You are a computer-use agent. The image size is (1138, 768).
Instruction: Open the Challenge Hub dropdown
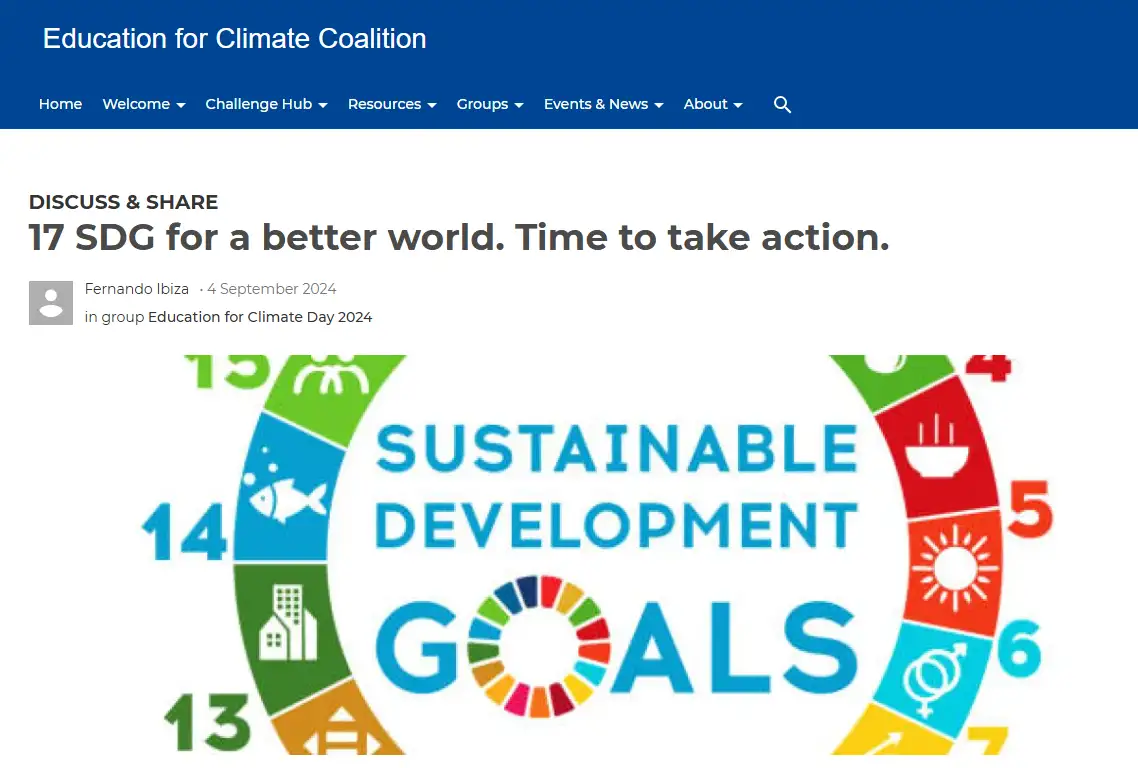coord(266,104)
